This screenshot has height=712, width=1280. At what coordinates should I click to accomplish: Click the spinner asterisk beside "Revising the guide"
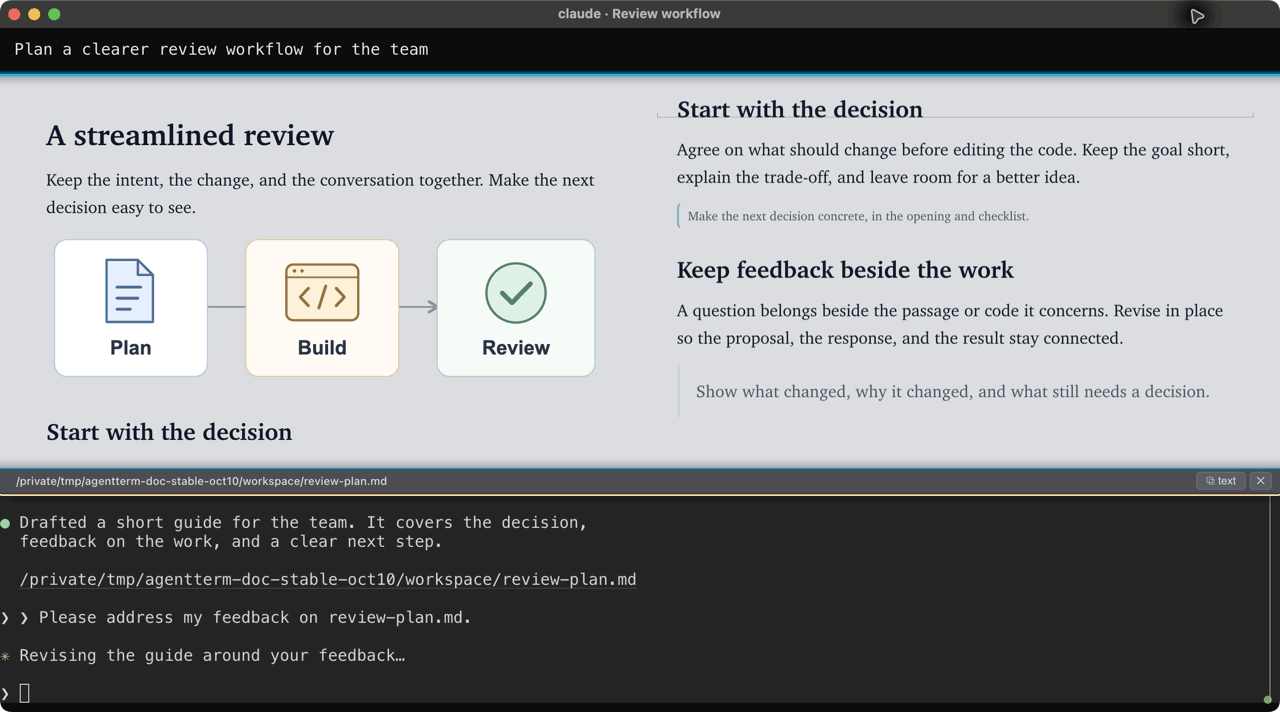(x=6, y=656)
